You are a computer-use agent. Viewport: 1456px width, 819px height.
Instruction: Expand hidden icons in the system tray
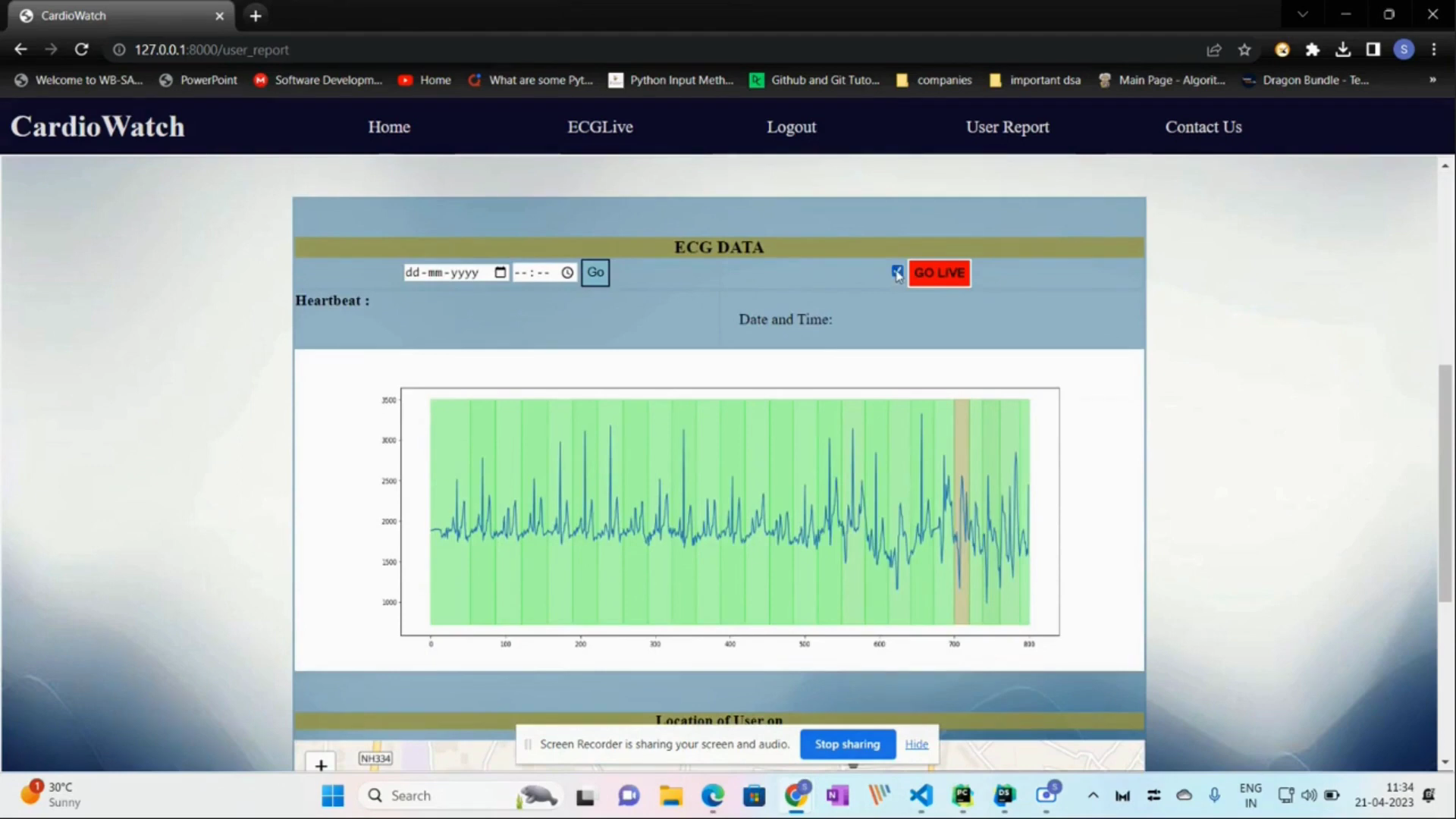[x=1093, y=795]
